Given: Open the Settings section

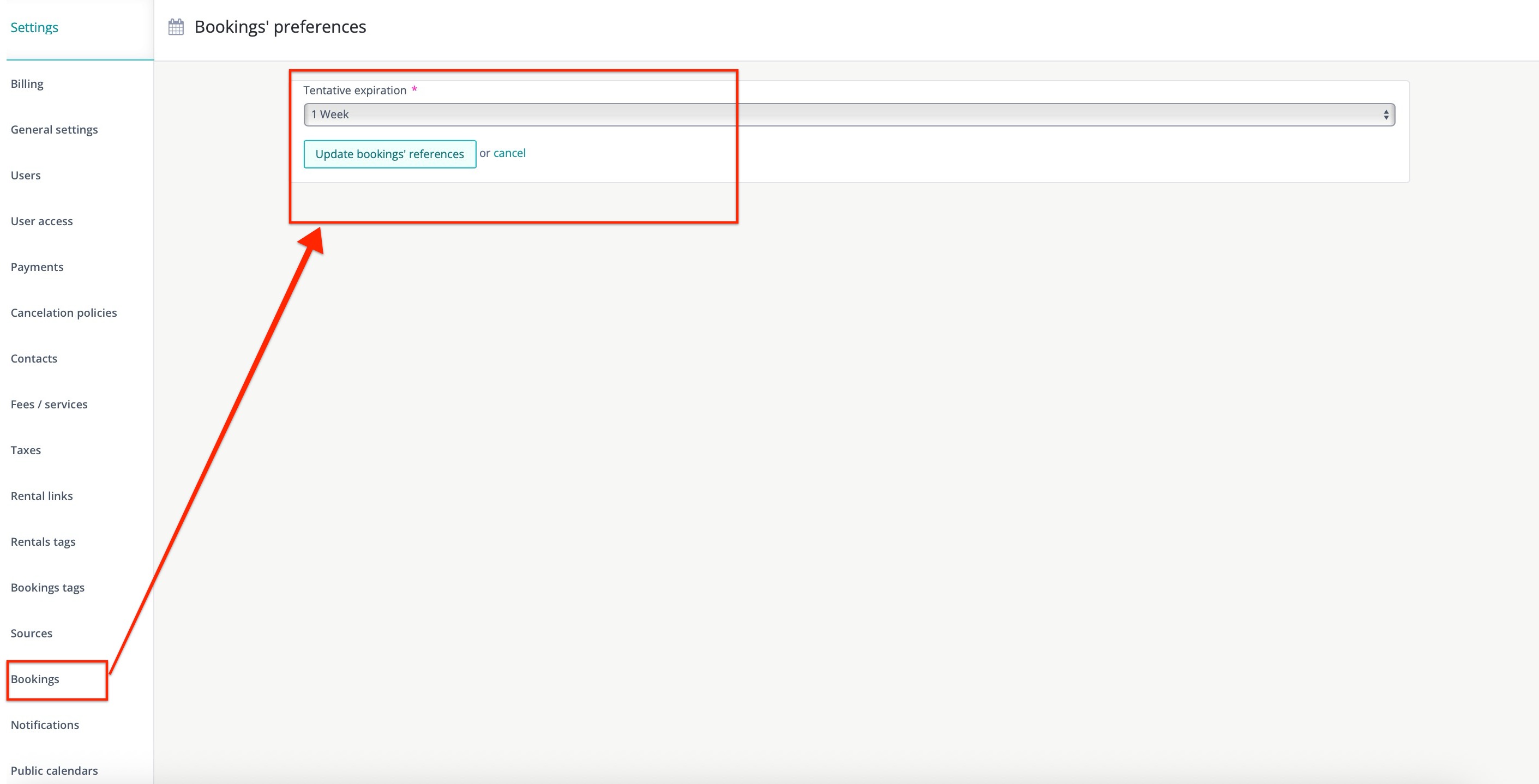Looking at the screenshot, I should (34, 27).
